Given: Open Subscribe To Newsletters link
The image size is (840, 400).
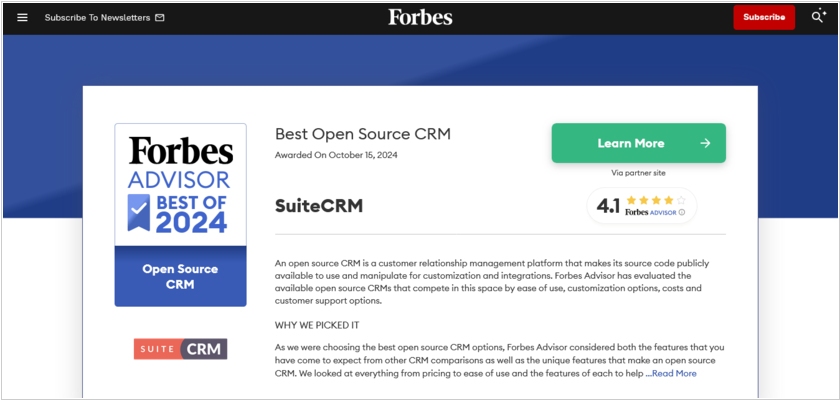Looking at the screenshot, I should click(x=98, y=18).
